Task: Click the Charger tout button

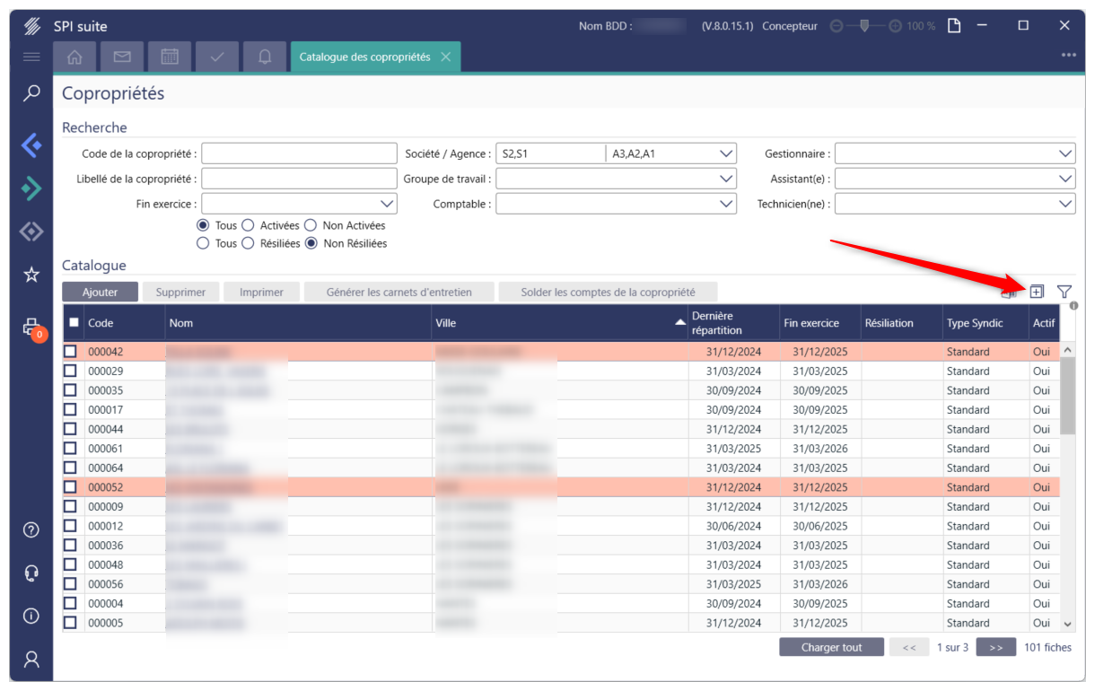Action: (831, 647)
